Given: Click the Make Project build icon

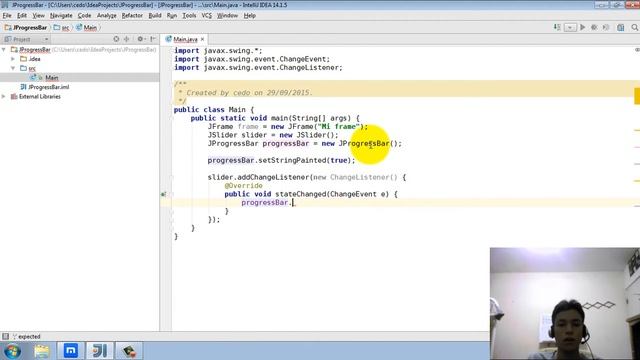Looking at the screenshot, I should tap(557, 27).
